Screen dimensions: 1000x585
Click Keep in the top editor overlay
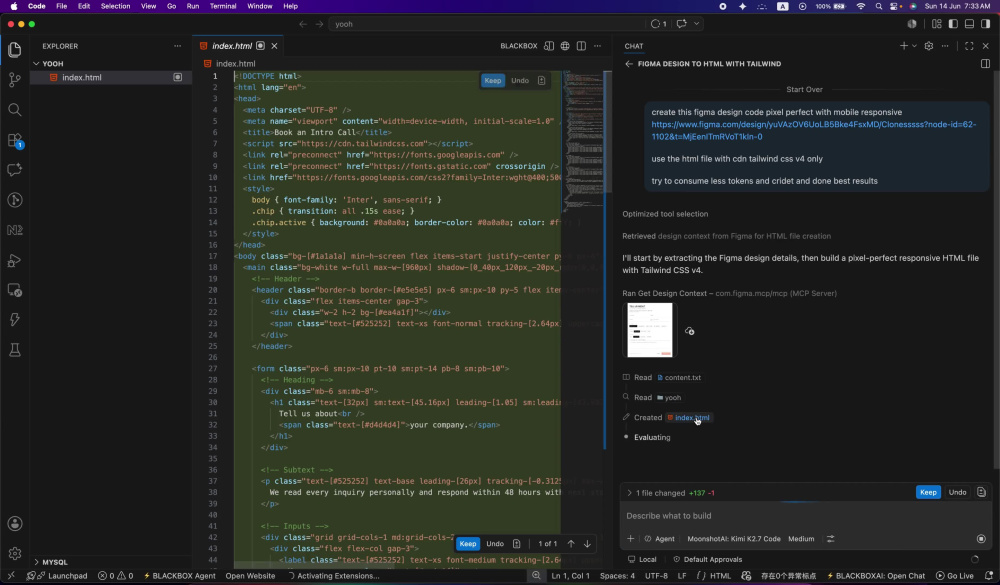pyautogui.click(x=492, y=80)
